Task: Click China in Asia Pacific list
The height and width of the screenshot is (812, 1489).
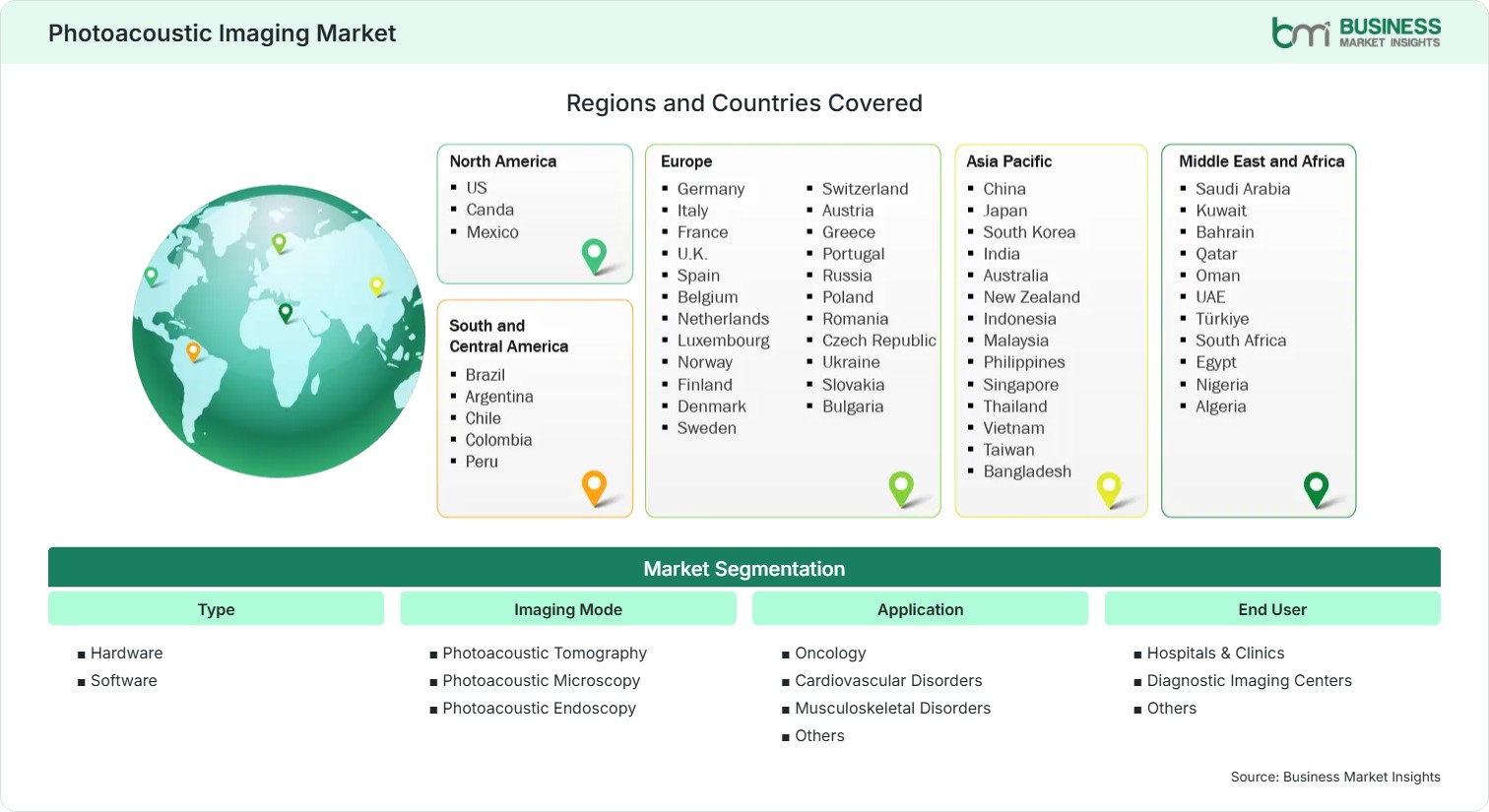Action: [x=1003, y=189]
